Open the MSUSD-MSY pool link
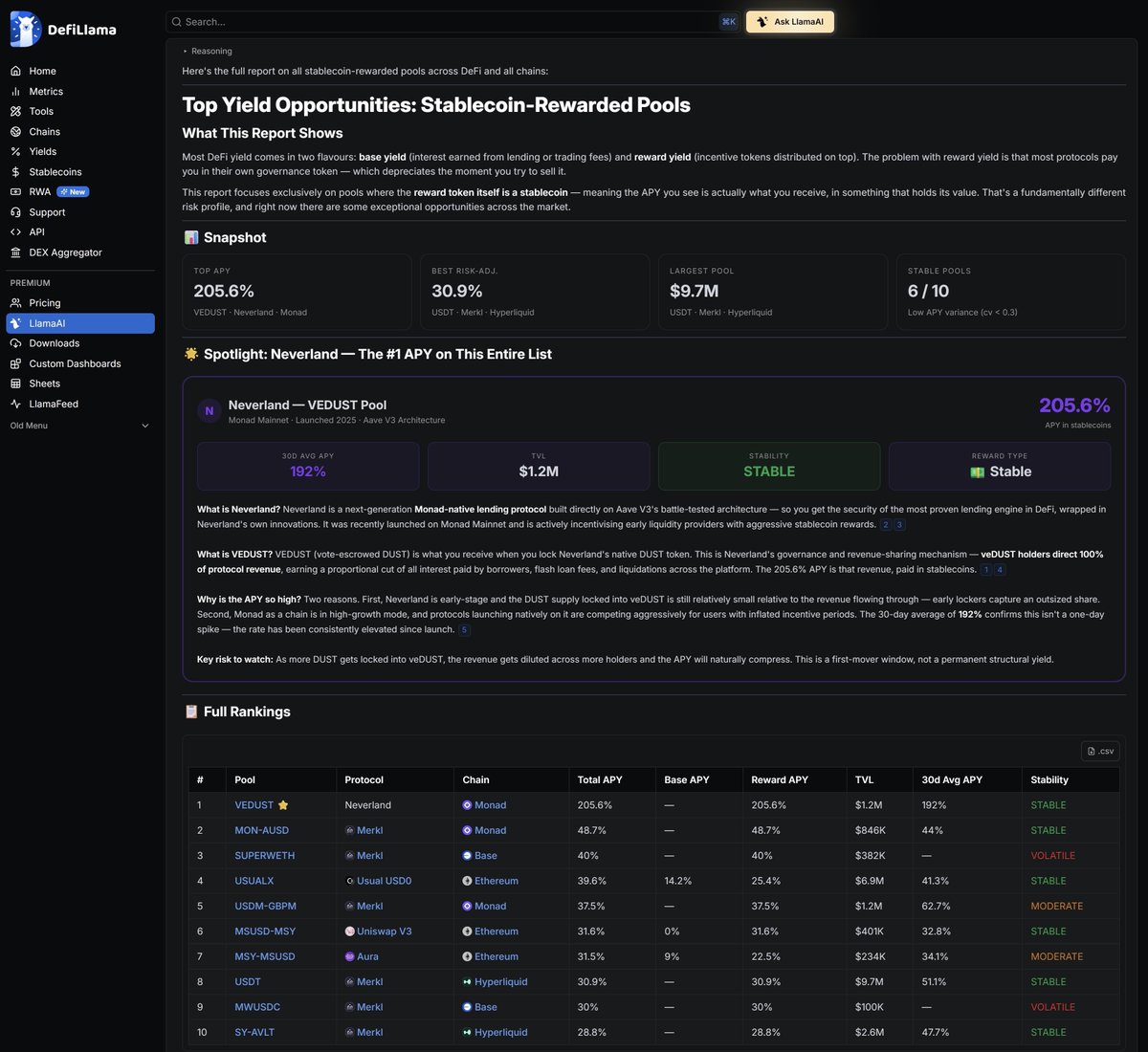The width and height of the screenshot is (1148, 1052). pos(265,931)
